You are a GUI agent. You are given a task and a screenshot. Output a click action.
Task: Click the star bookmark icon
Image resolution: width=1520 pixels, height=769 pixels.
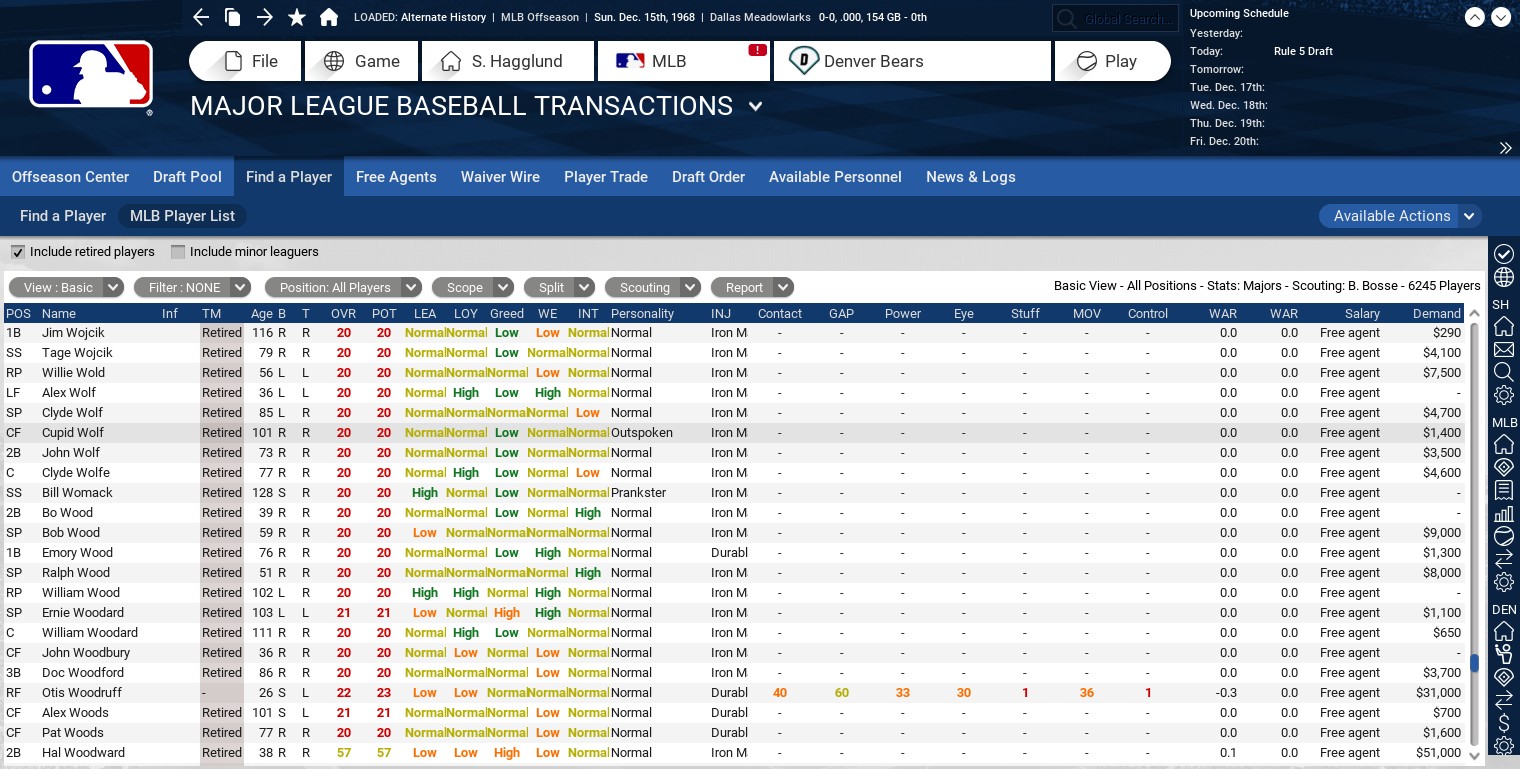click(x=297, y=17)
